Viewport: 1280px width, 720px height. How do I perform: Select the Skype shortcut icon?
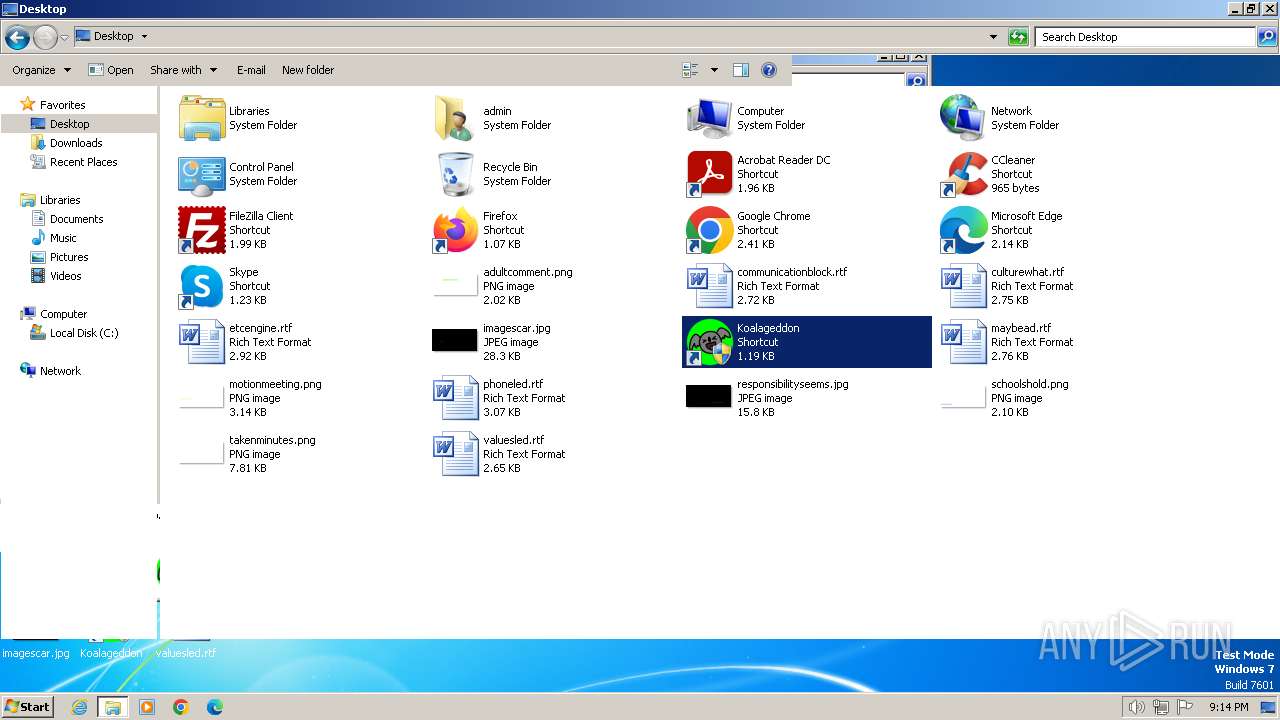point(202,286)
